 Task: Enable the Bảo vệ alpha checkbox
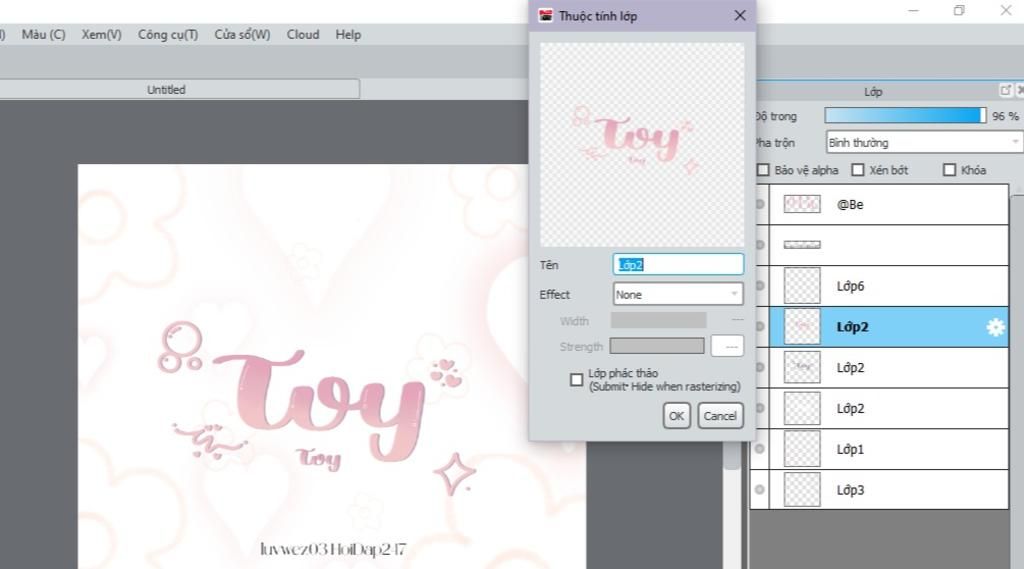(763, 170)
